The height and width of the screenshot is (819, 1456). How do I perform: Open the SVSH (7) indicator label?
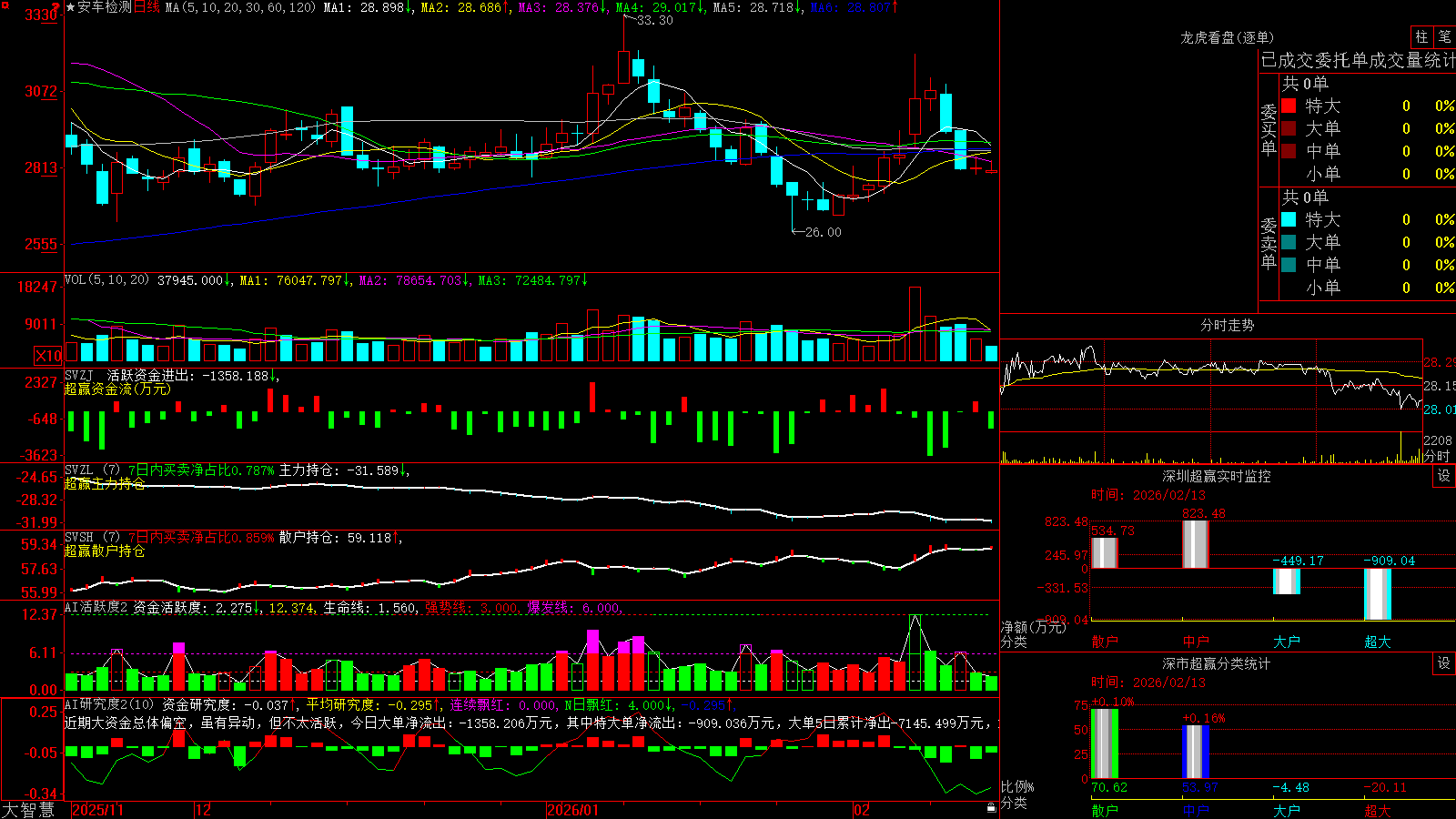tap(92, 538)
